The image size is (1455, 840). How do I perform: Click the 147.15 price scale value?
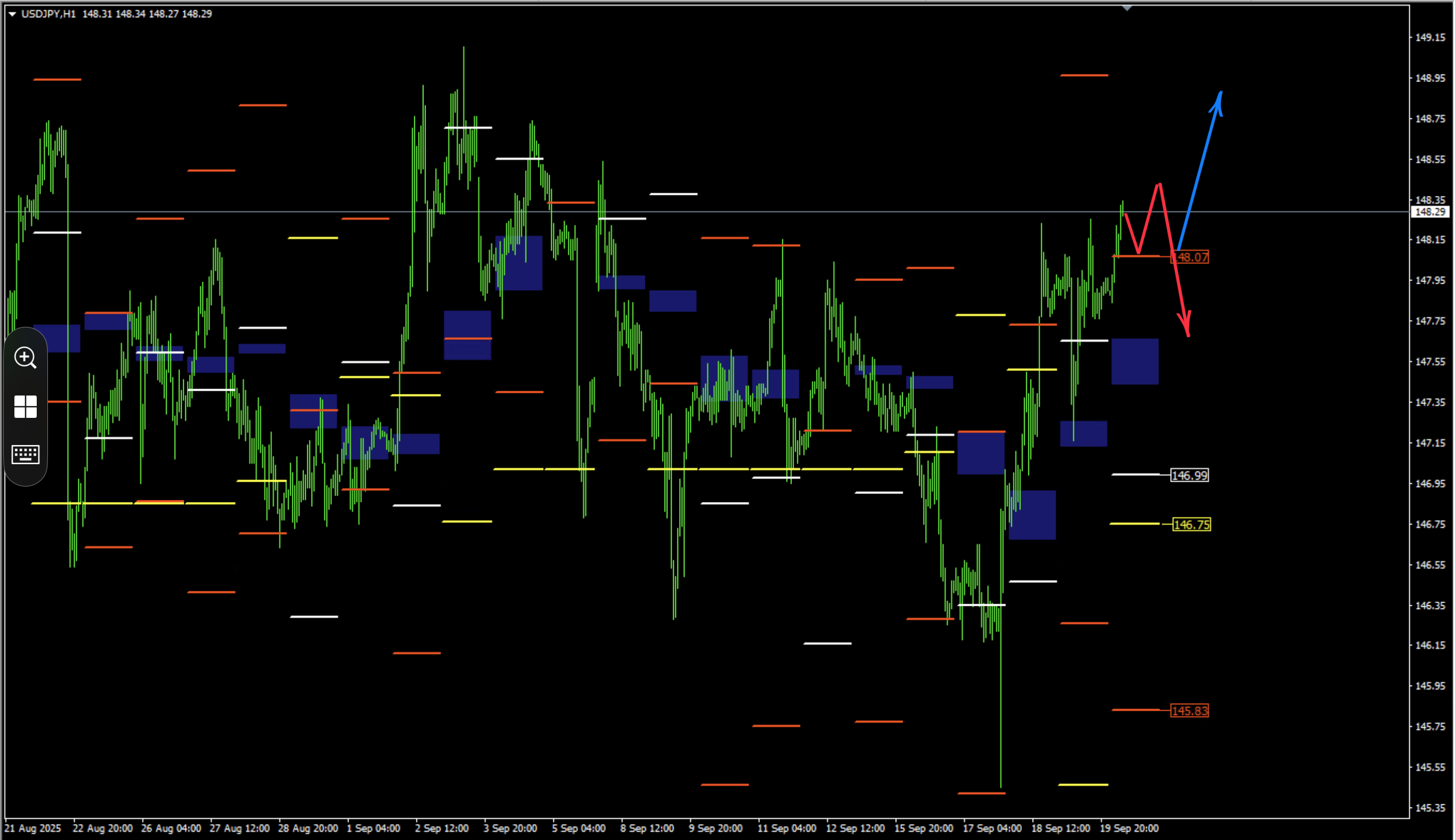point(1430,443)
